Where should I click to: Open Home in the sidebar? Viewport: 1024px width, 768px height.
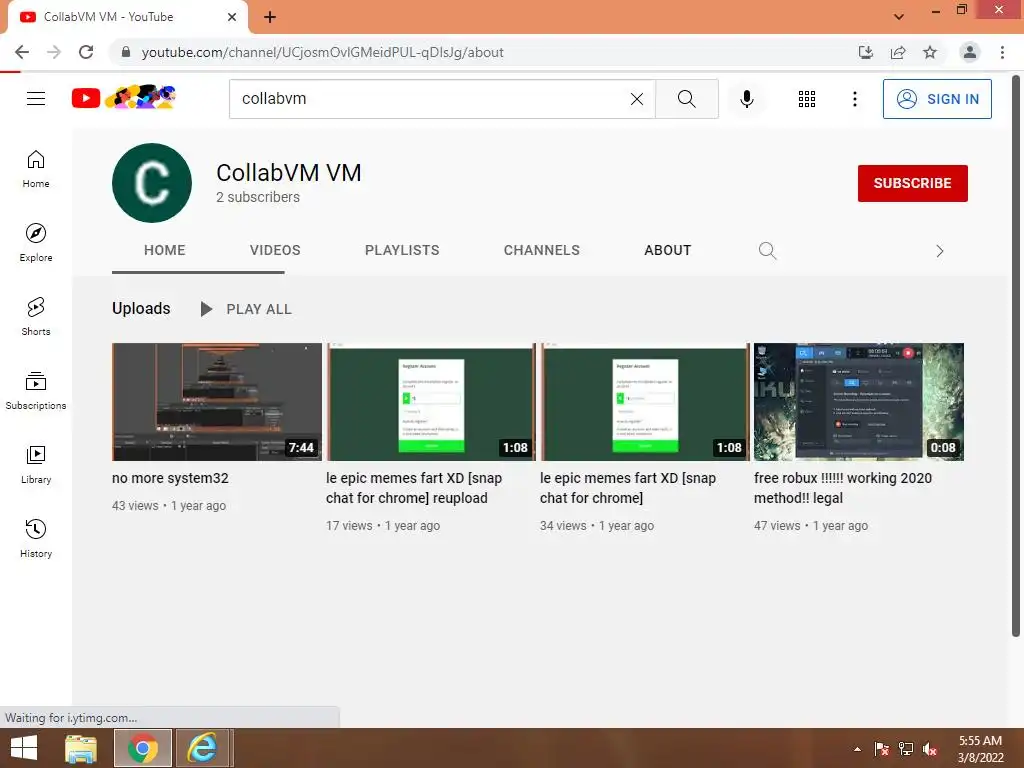(x=36, y=169)
